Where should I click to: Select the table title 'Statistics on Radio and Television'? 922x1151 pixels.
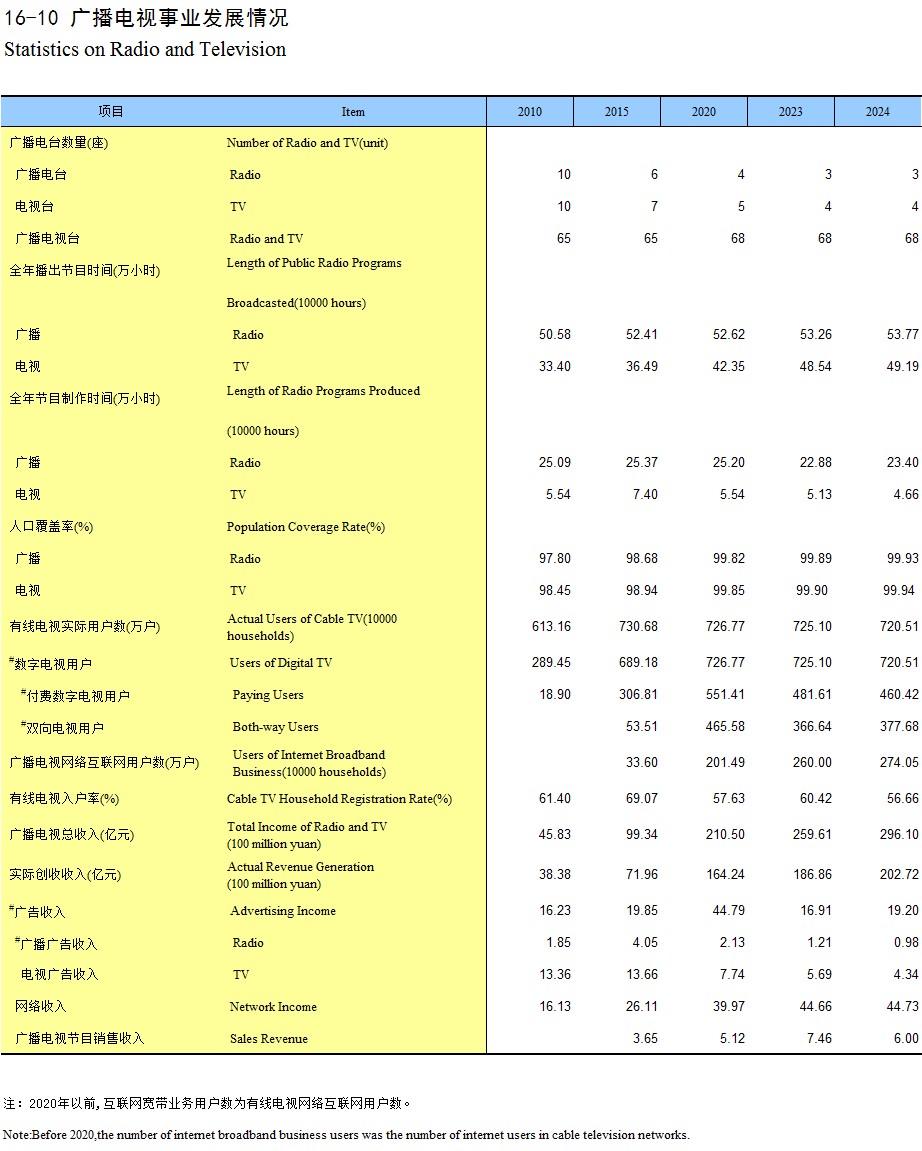pos(145,50)
